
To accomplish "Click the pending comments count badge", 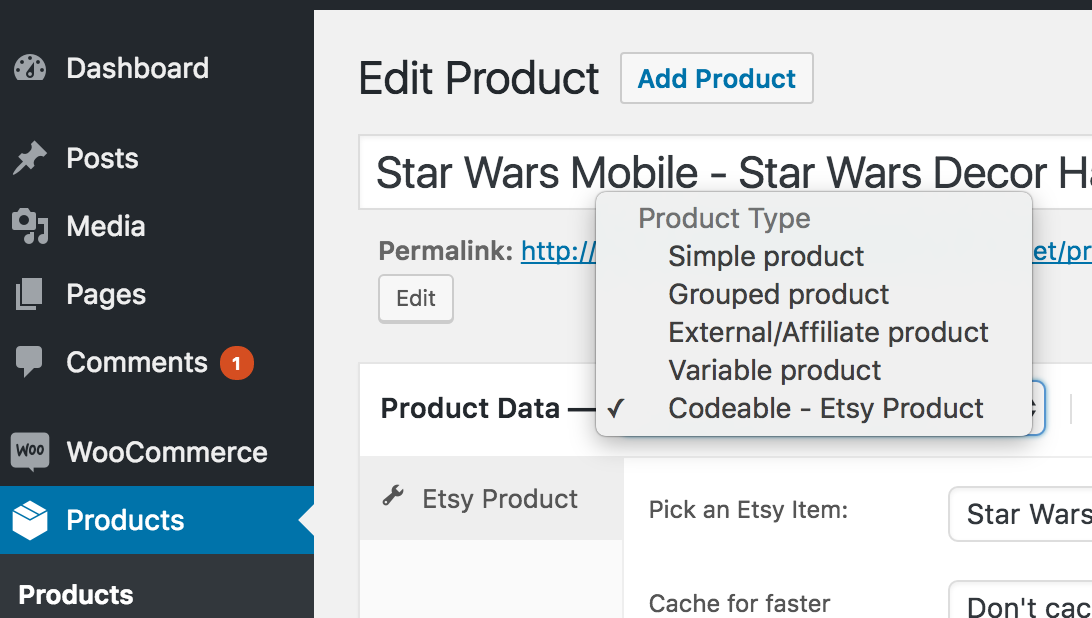I will [x=237, y=363].
